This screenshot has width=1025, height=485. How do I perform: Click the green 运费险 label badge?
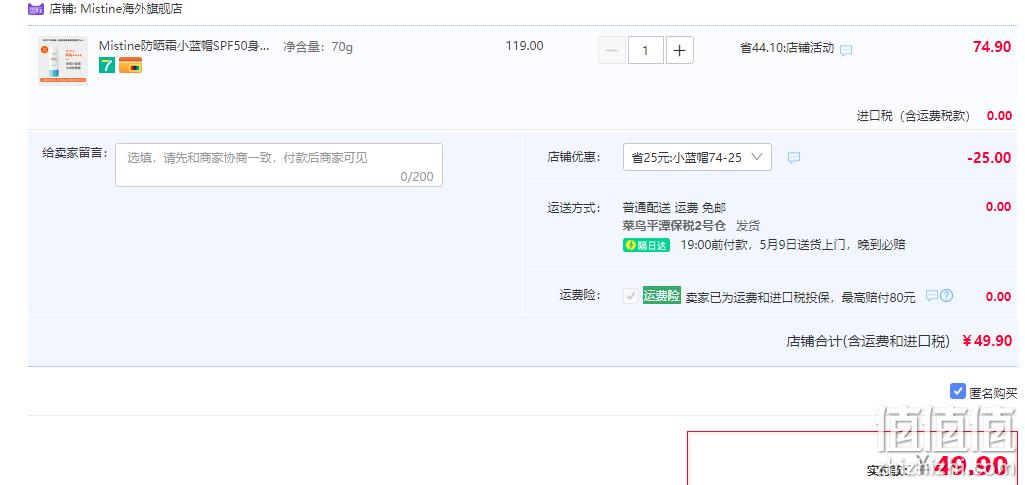coord(662,295)
